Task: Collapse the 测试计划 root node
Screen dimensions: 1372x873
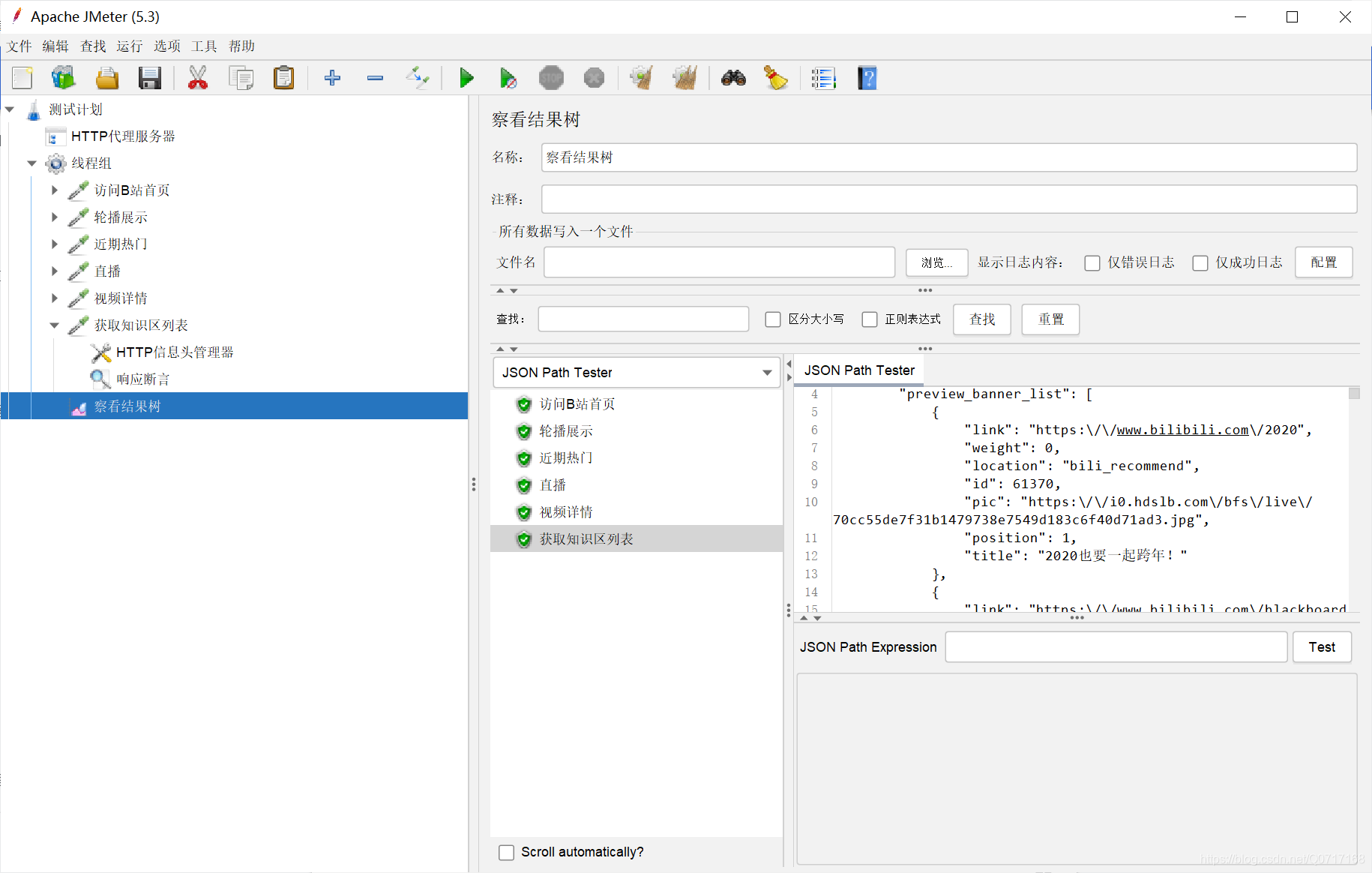Action: coord(10,109)
